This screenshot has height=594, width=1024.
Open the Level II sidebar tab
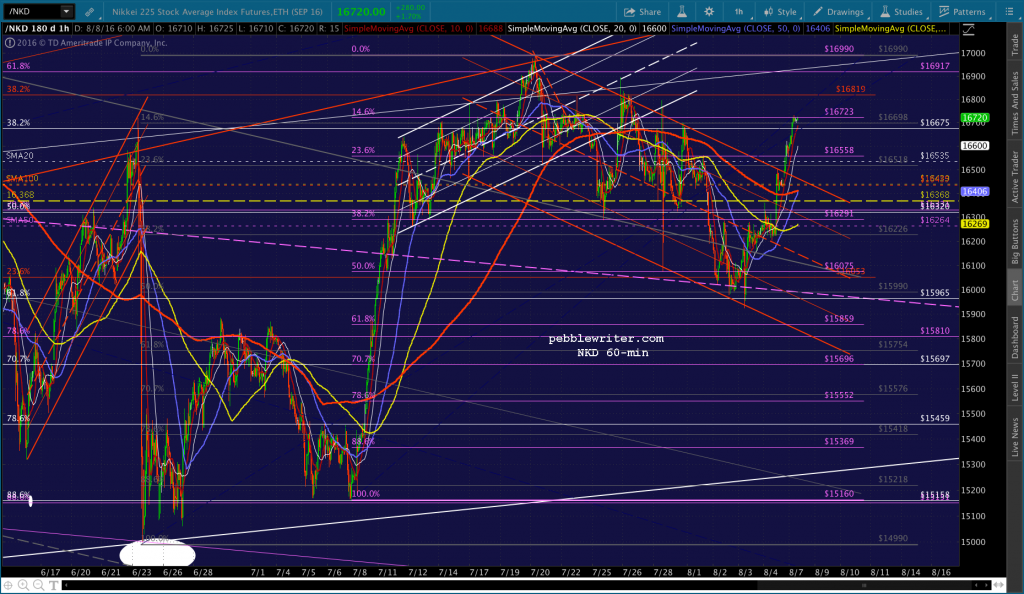tap(1015, 386)
